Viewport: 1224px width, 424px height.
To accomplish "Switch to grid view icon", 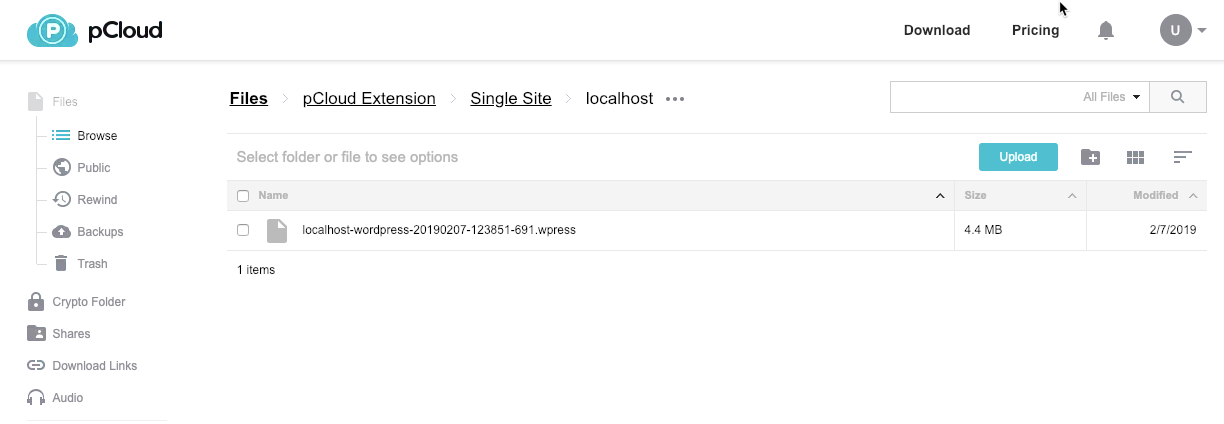I will [1135, 157].
